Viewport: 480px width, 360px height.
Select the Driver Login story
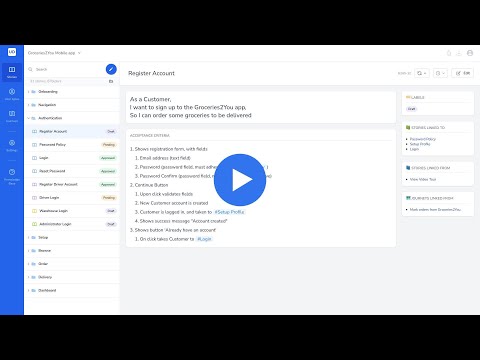tap(72, 198)
